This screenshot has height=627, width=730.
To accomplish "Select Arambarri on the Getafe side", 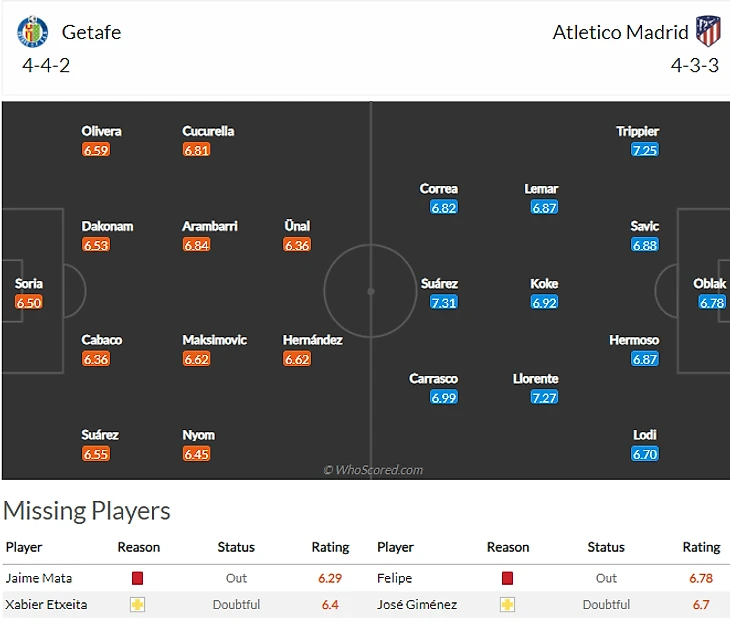I will (210, 227).
